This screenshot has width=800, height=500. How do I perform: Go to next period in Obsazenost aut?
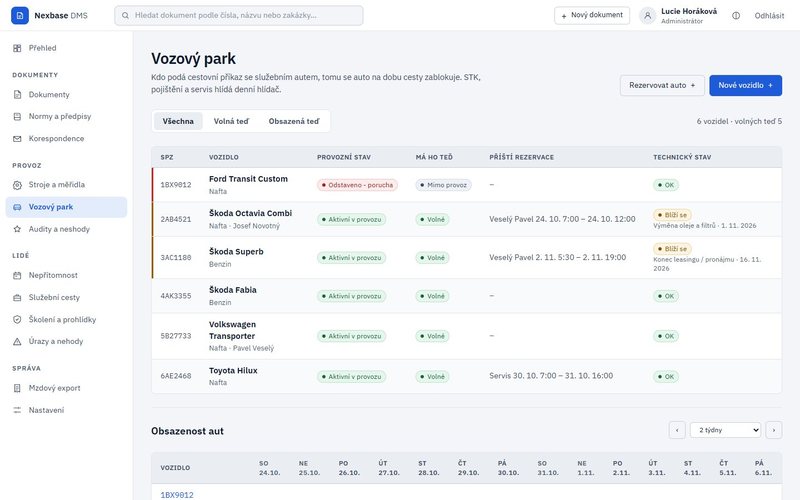773,430
